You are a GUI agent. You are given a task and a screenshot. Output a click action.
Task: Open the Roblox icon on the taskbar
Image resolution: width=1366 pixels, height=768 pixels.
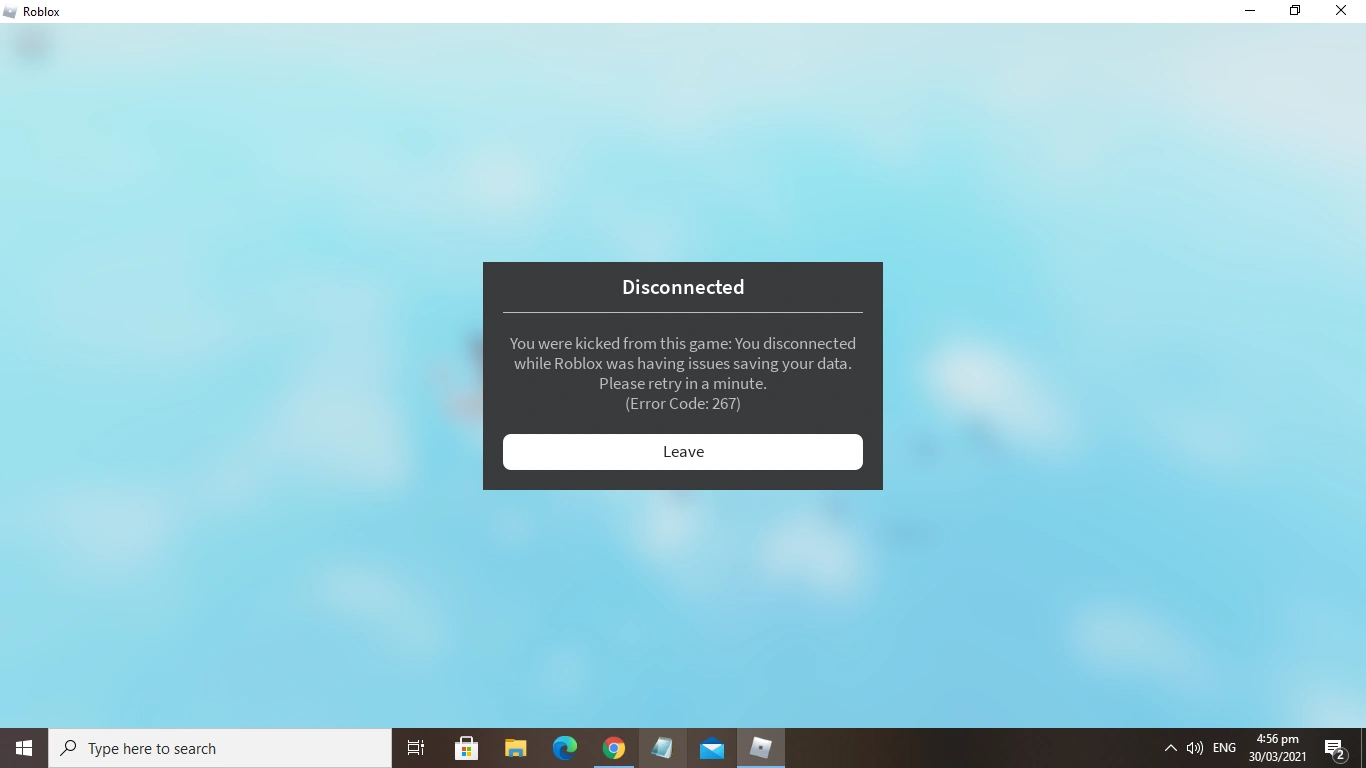coord(760,747)
